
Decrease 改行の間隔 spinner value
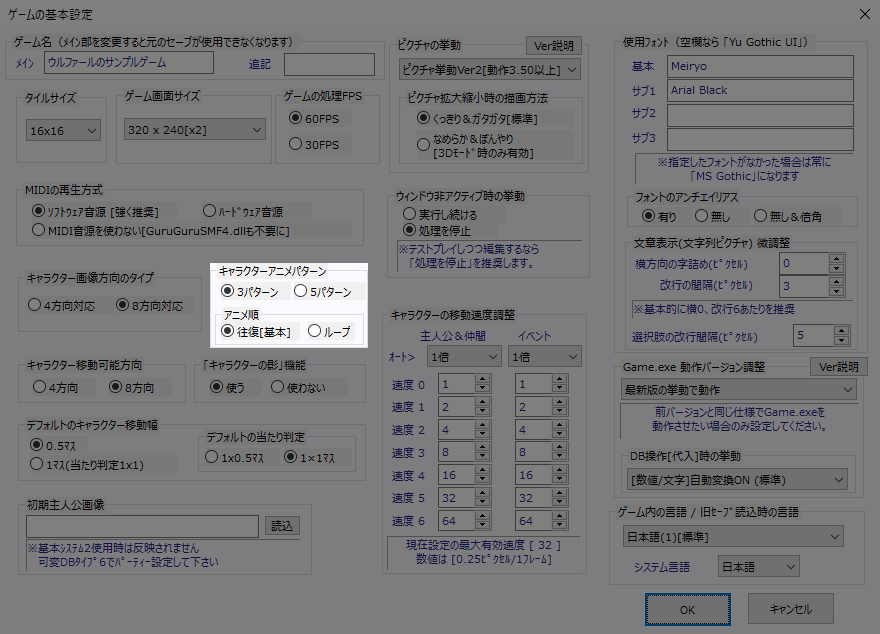837,291
